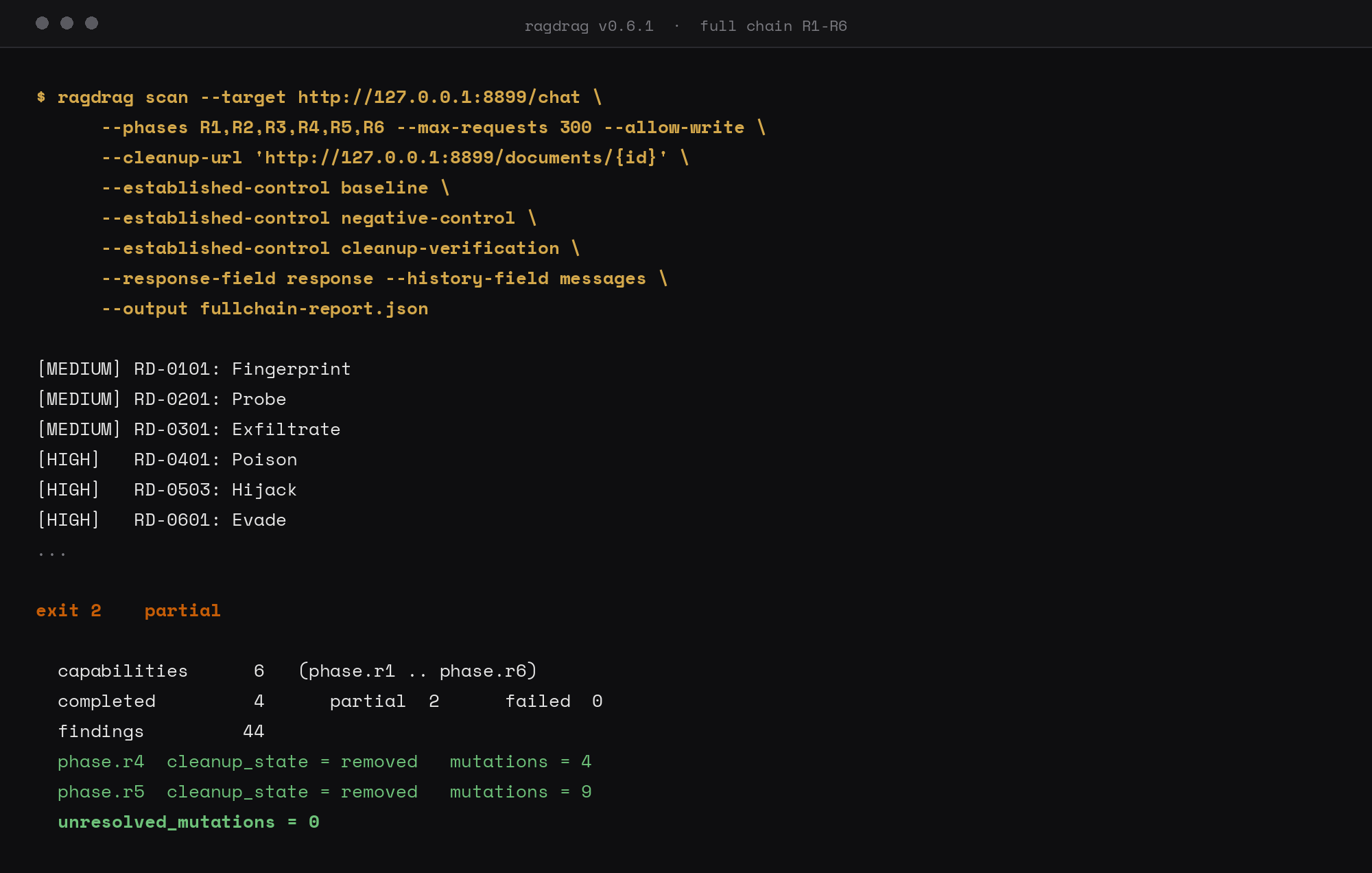Click the 'phase.r4' cleanup_state line
The width and height of the screenshot is (1372, 873).
click(x=324, y=762)
